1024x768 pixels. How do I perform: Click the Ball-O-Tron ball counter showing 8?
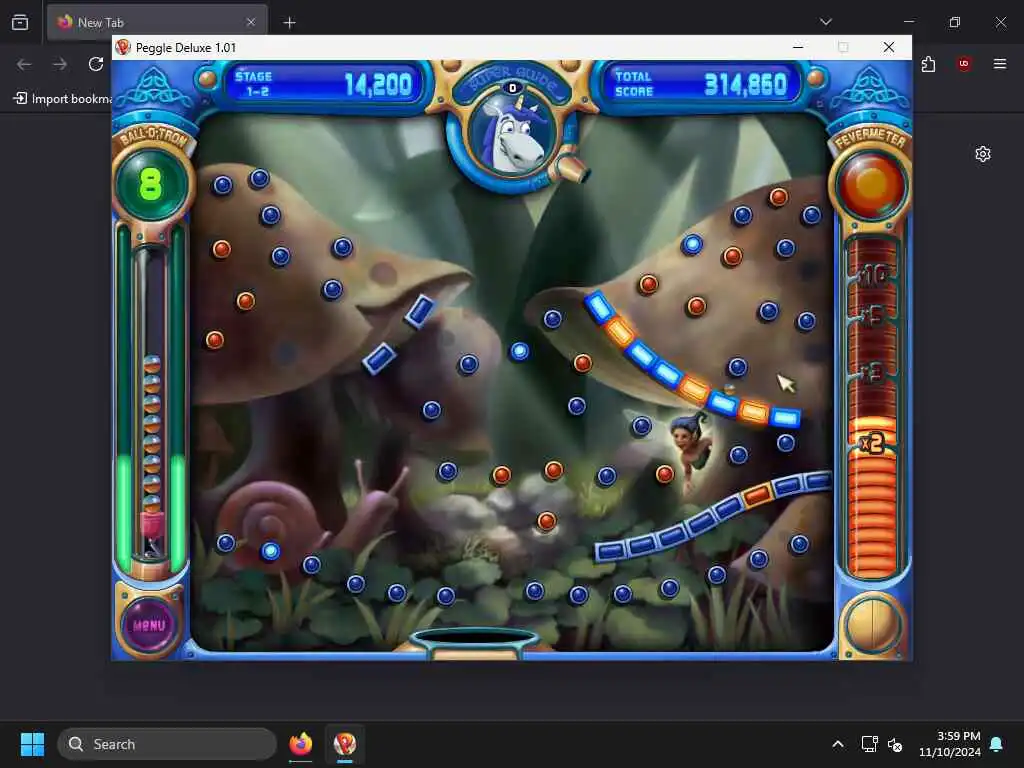pyautogui.click(x=151, y=184)
